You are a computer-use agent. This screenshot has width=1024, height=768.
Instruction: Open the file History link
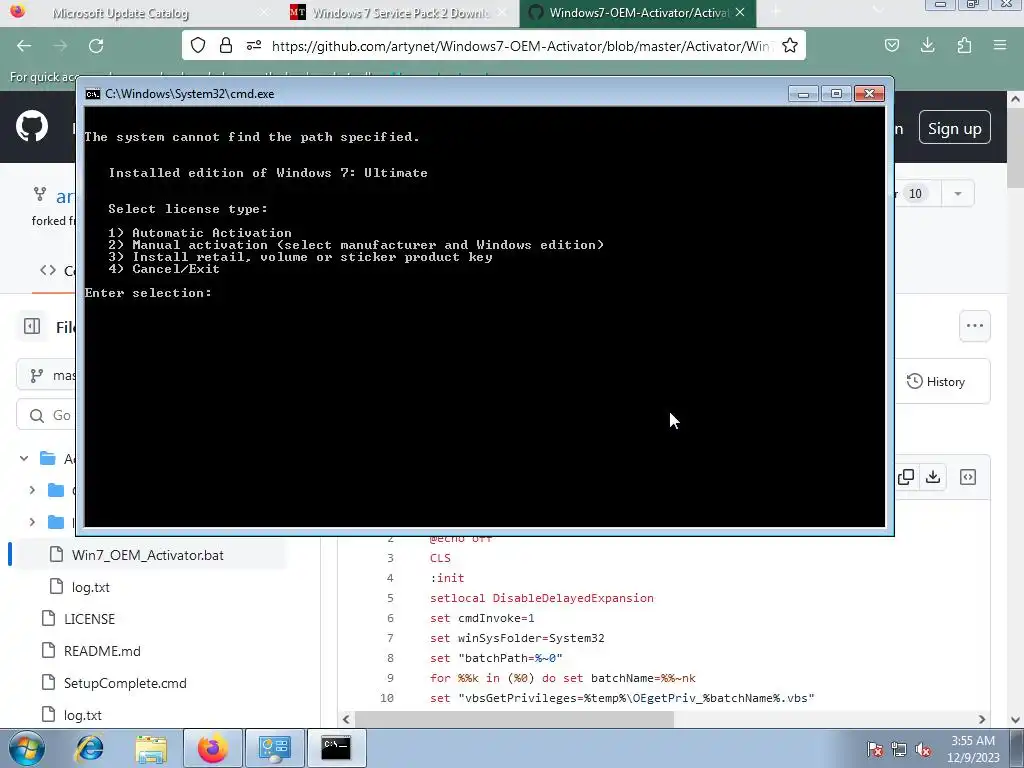(936, 381)
